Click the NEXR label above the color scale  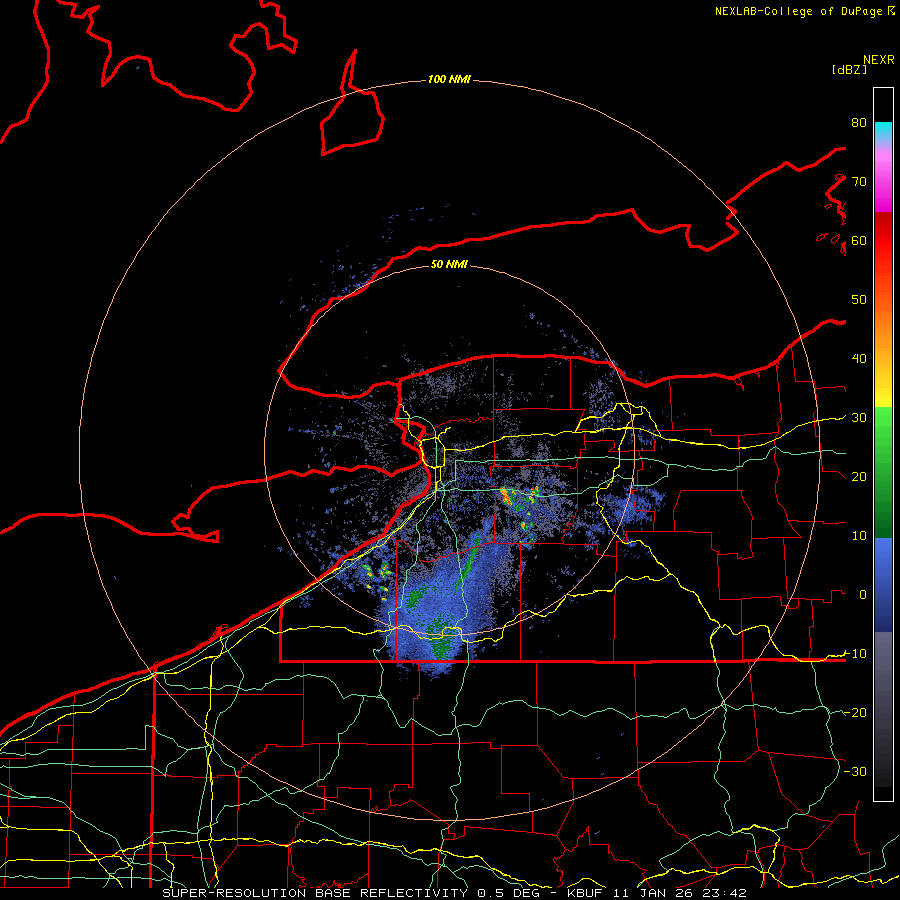pyautogui.click(x=879, y=60)
